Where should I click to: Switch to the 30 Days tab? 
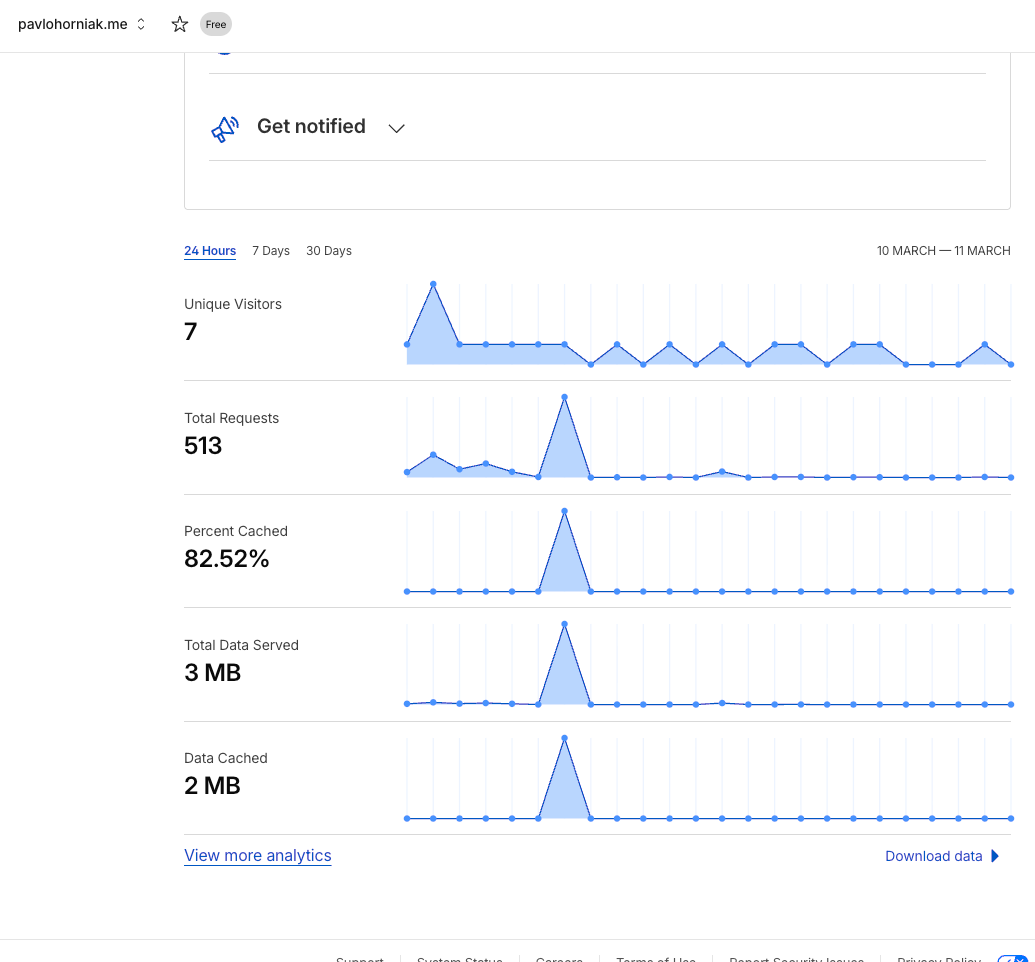329,251
